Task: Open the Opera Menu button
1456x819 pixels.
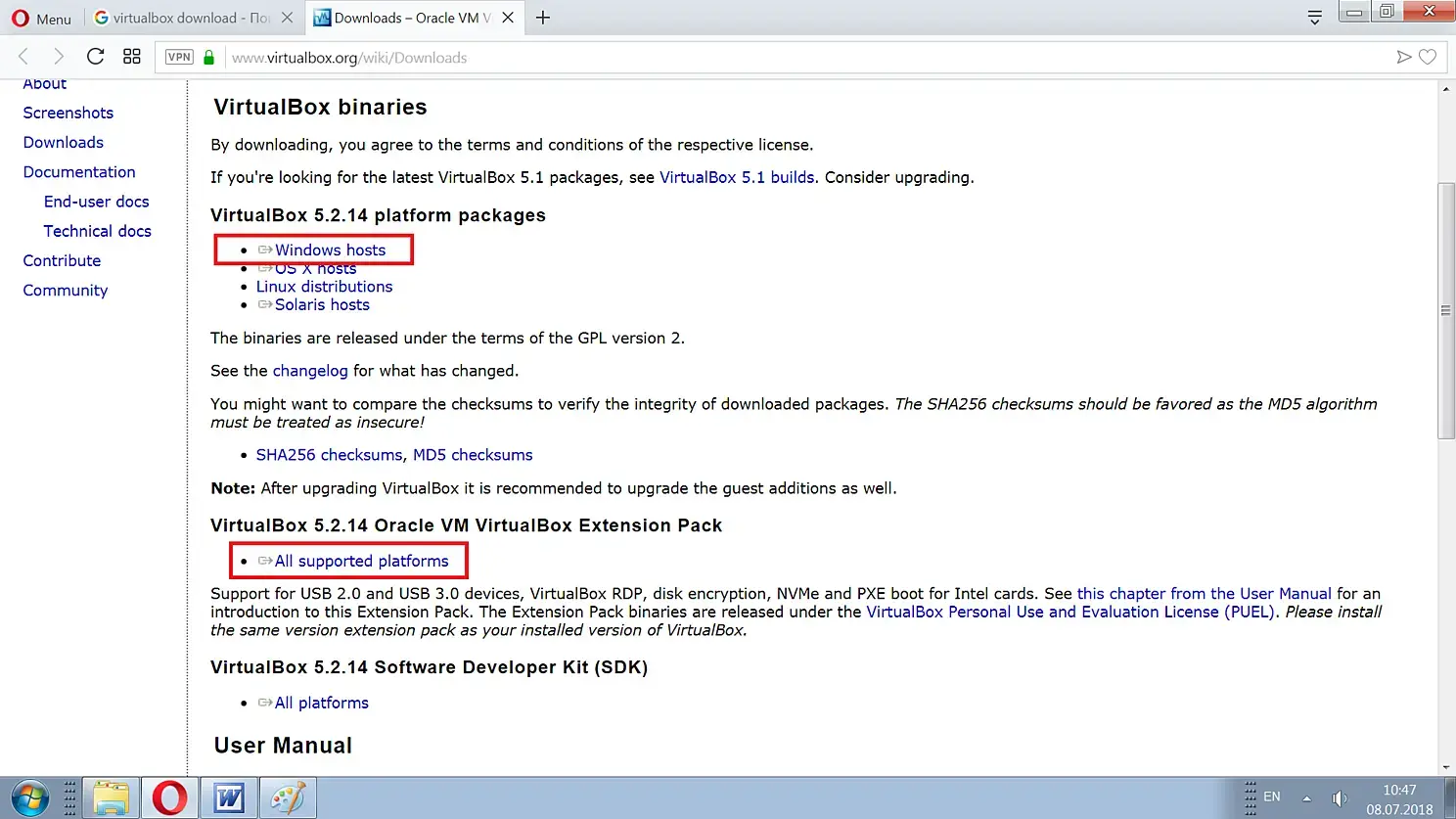Action: (41, 18)
